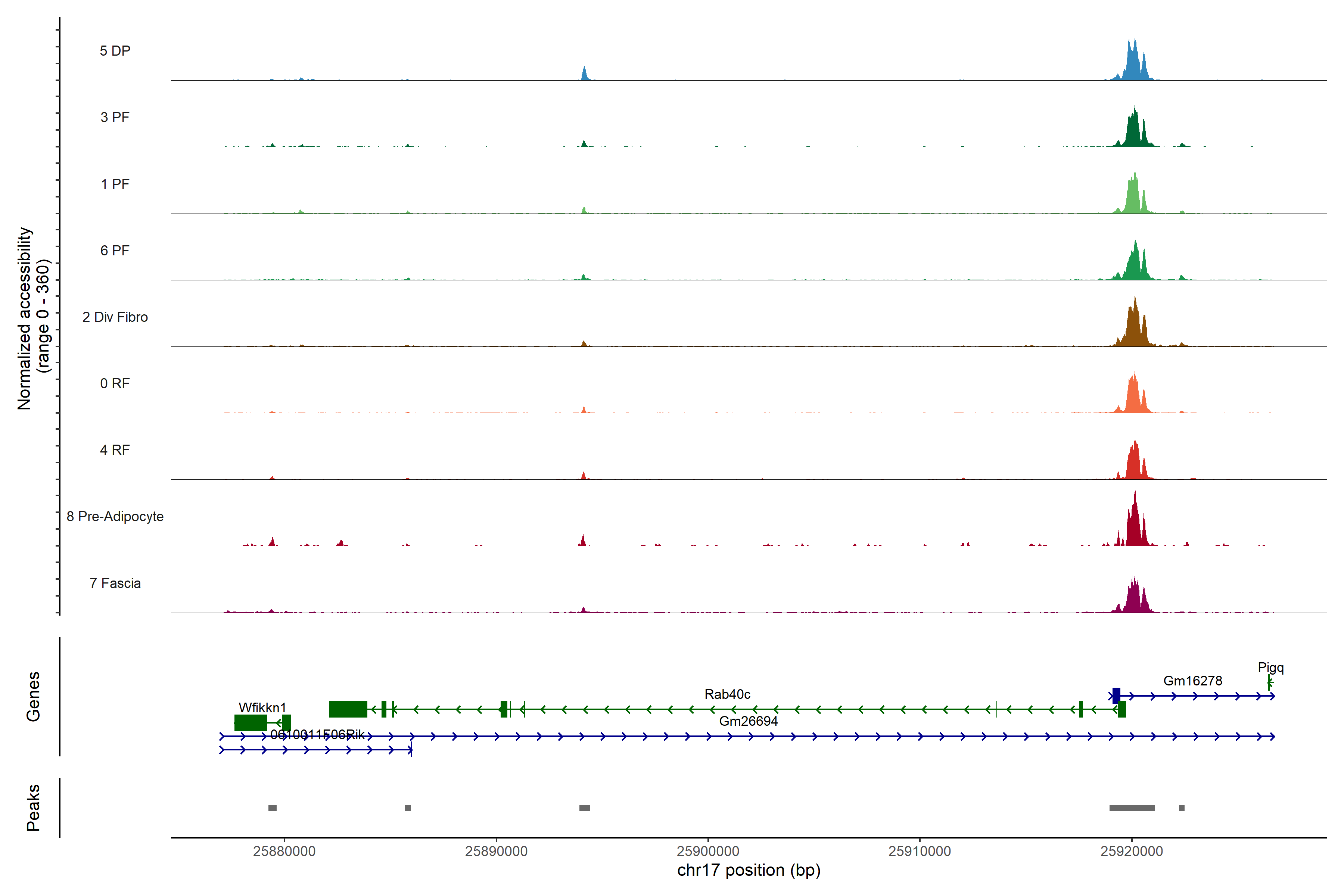
Task: Click the 25880000 axis tick label
Action: 284,851
